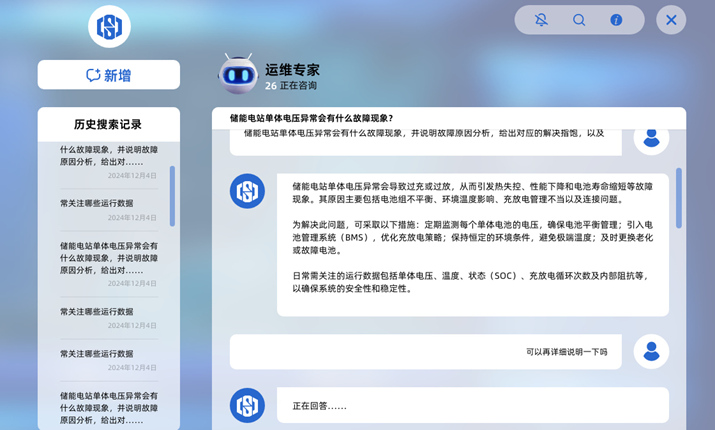Open search with the magnifier icon
The height and width of the screenshot is (430, 715).
click(x=579, y=20)
